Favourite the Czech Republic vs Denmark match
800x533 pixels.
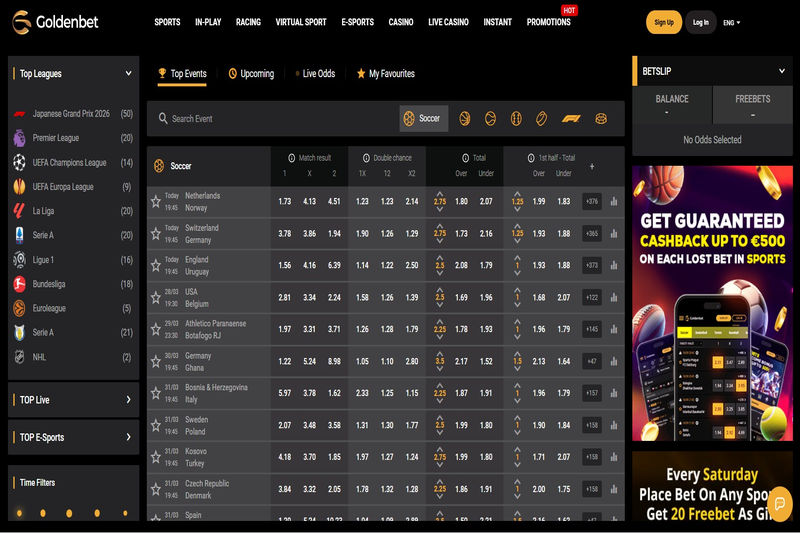click(x=156, y=489)
